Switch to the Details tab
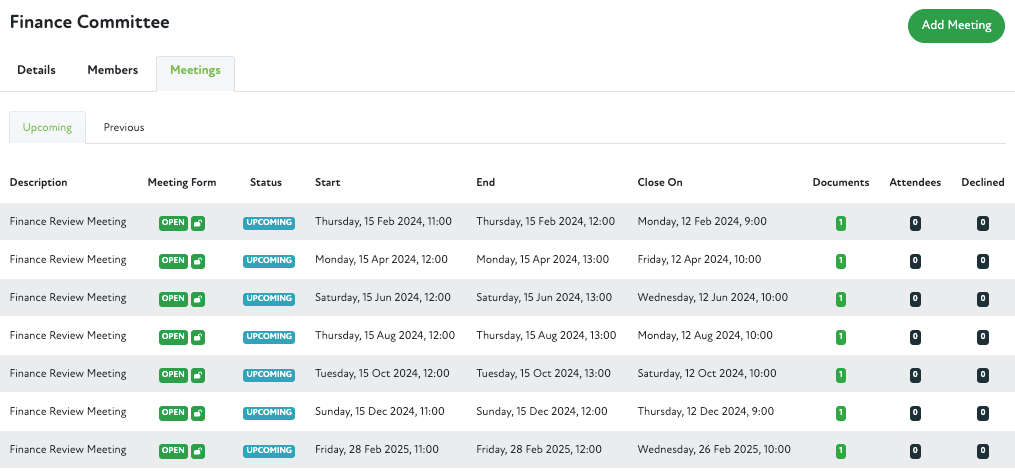Viewport: 1015px width, 473px height. (36, 70)
